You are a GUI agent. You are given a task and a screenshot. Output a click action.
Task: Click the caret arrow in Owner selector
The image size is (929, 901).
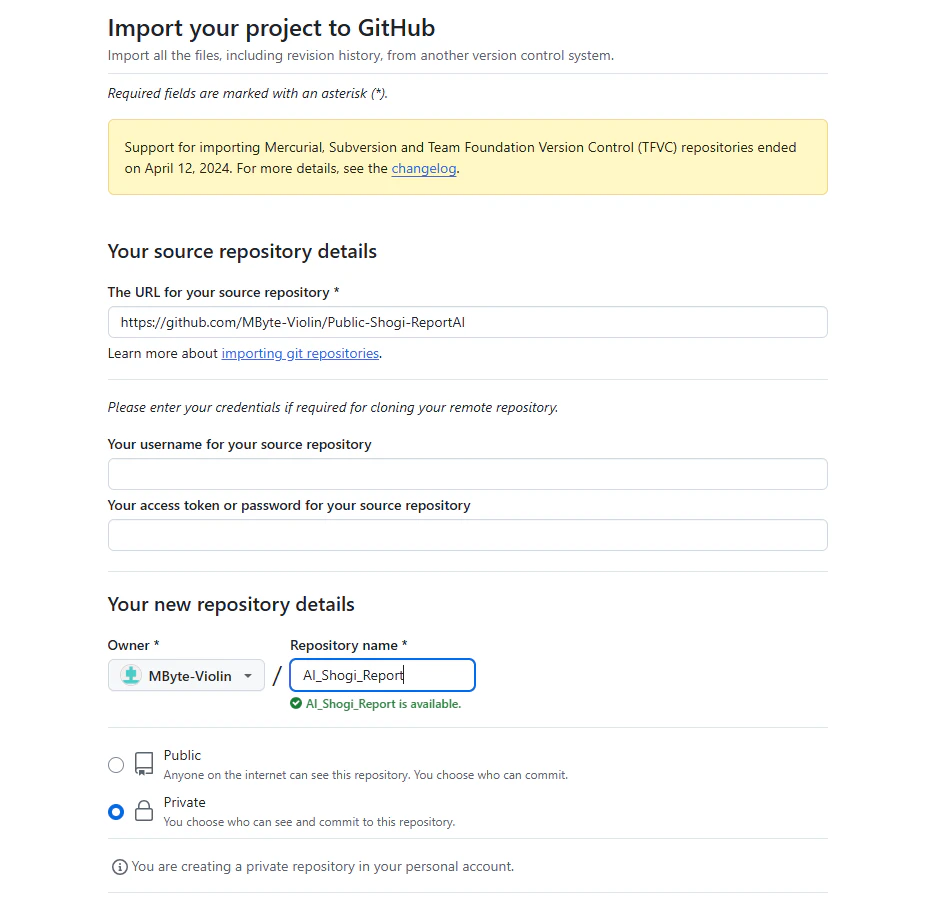pos(248,676)
